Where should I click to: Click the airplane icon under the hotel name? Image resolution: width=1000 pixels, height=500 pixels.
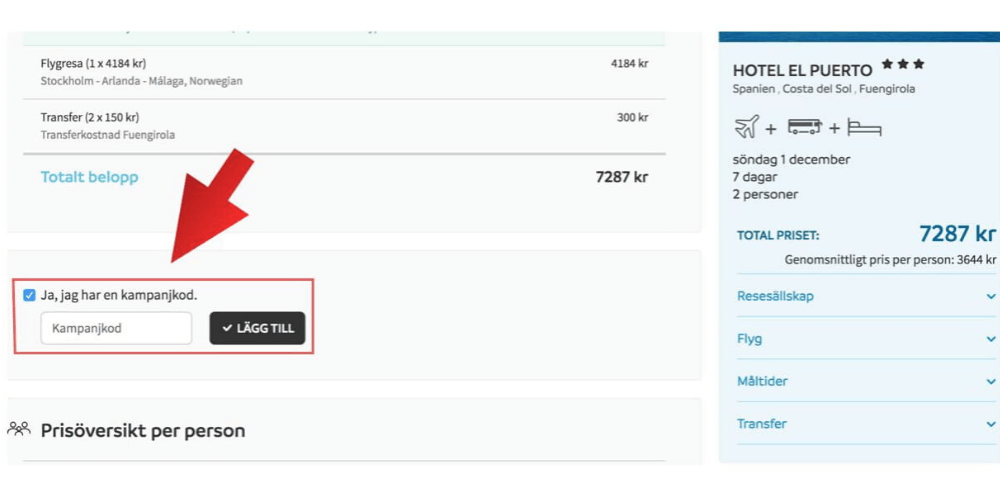[746, 127]
